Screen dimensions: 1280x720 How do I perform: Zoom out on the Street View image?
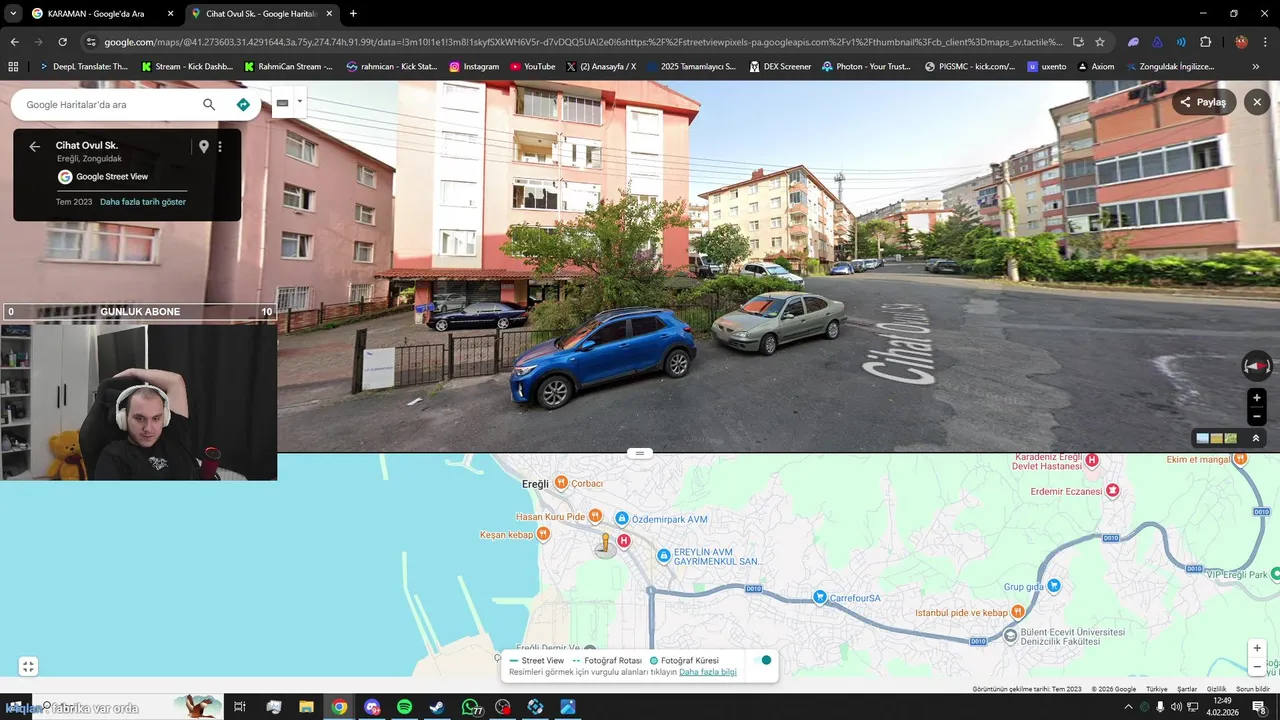tap(1257, 416)
